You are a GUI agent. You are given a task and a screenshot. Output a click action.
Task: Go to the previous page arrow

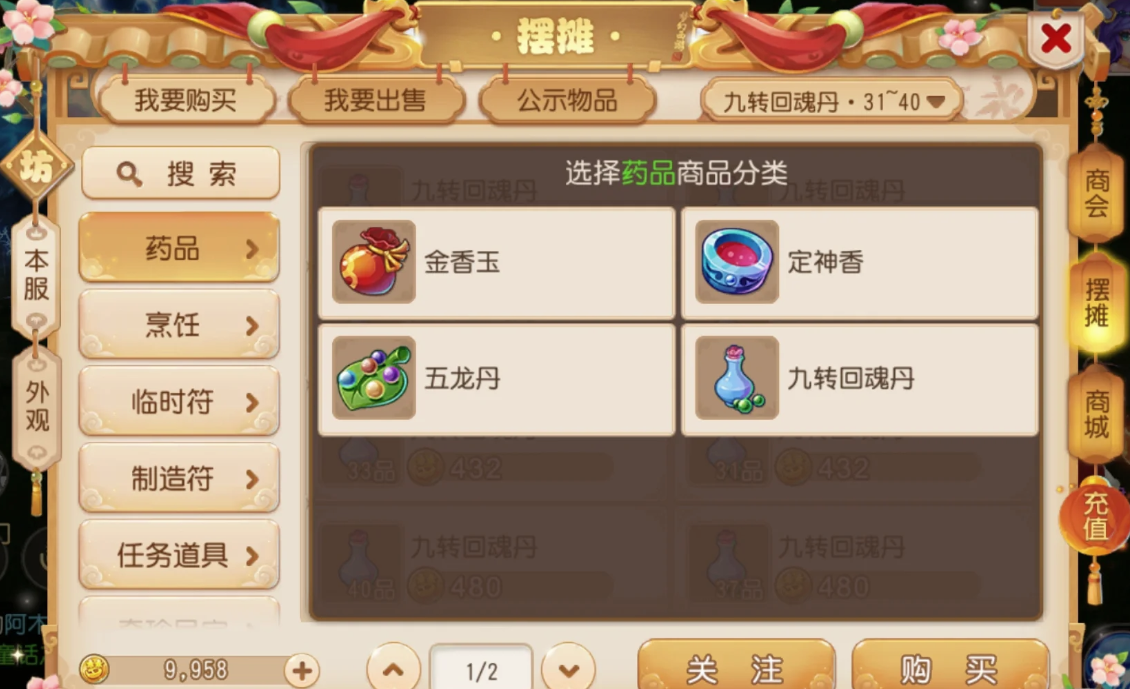(x=393, y=670)
